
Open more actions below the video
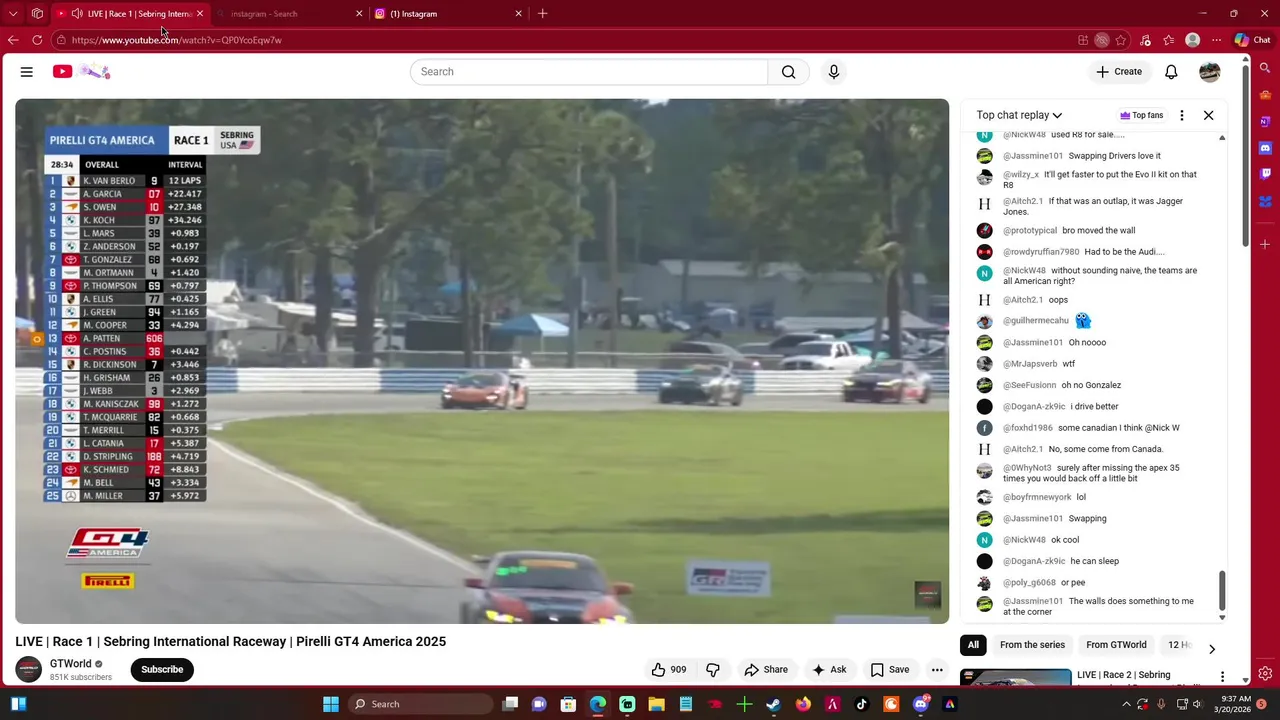point(937,670)
